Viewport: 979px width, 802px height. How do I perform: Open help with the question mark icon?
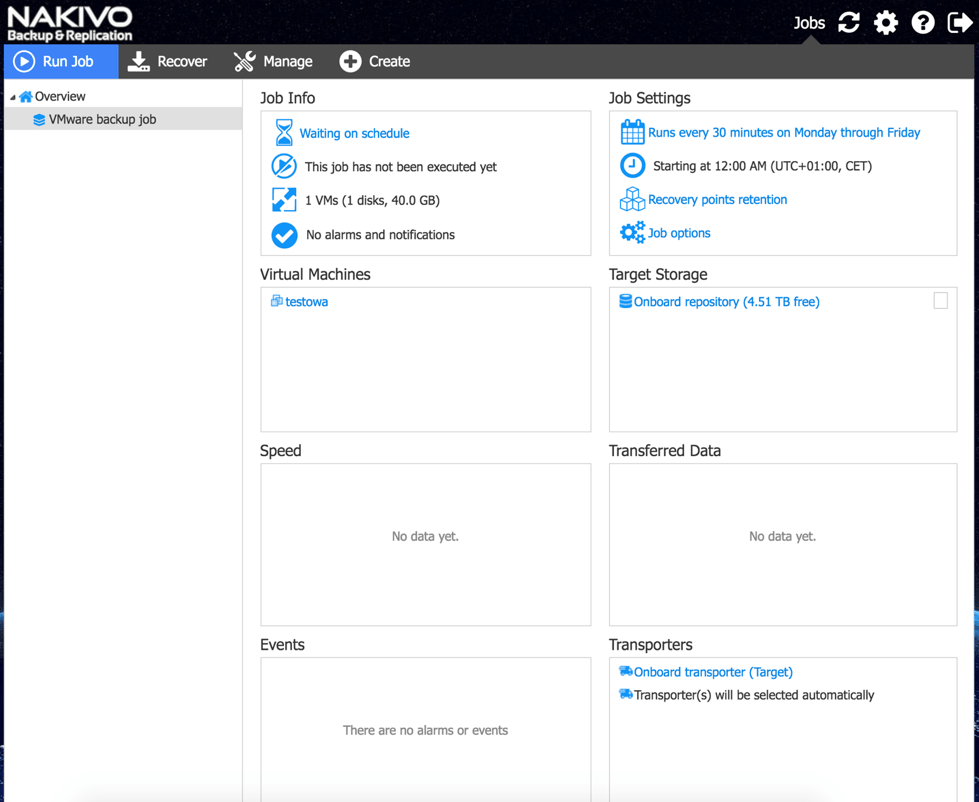923,22
